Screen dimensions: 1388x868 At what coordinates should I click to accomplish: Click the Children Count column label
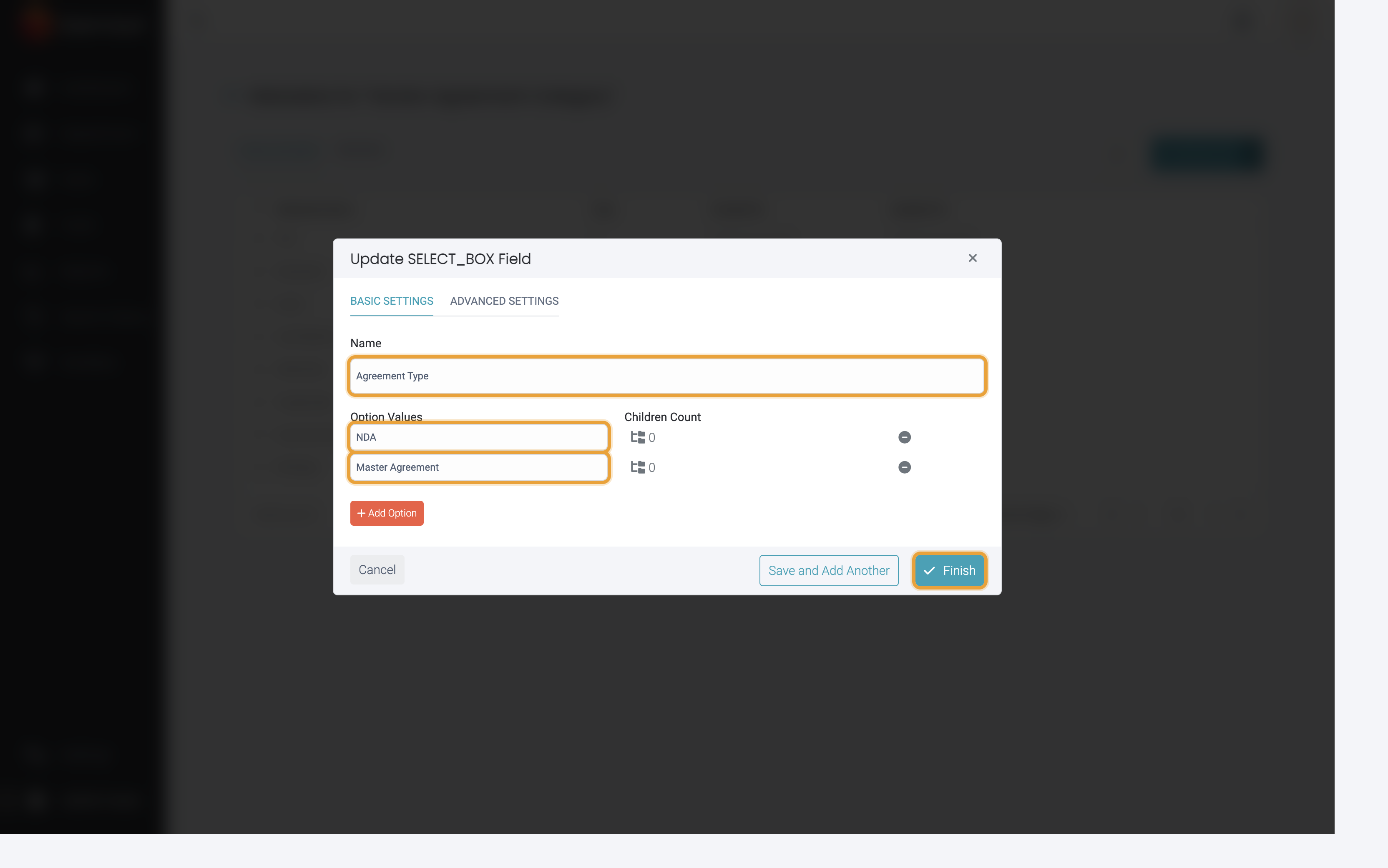[662, 417]
